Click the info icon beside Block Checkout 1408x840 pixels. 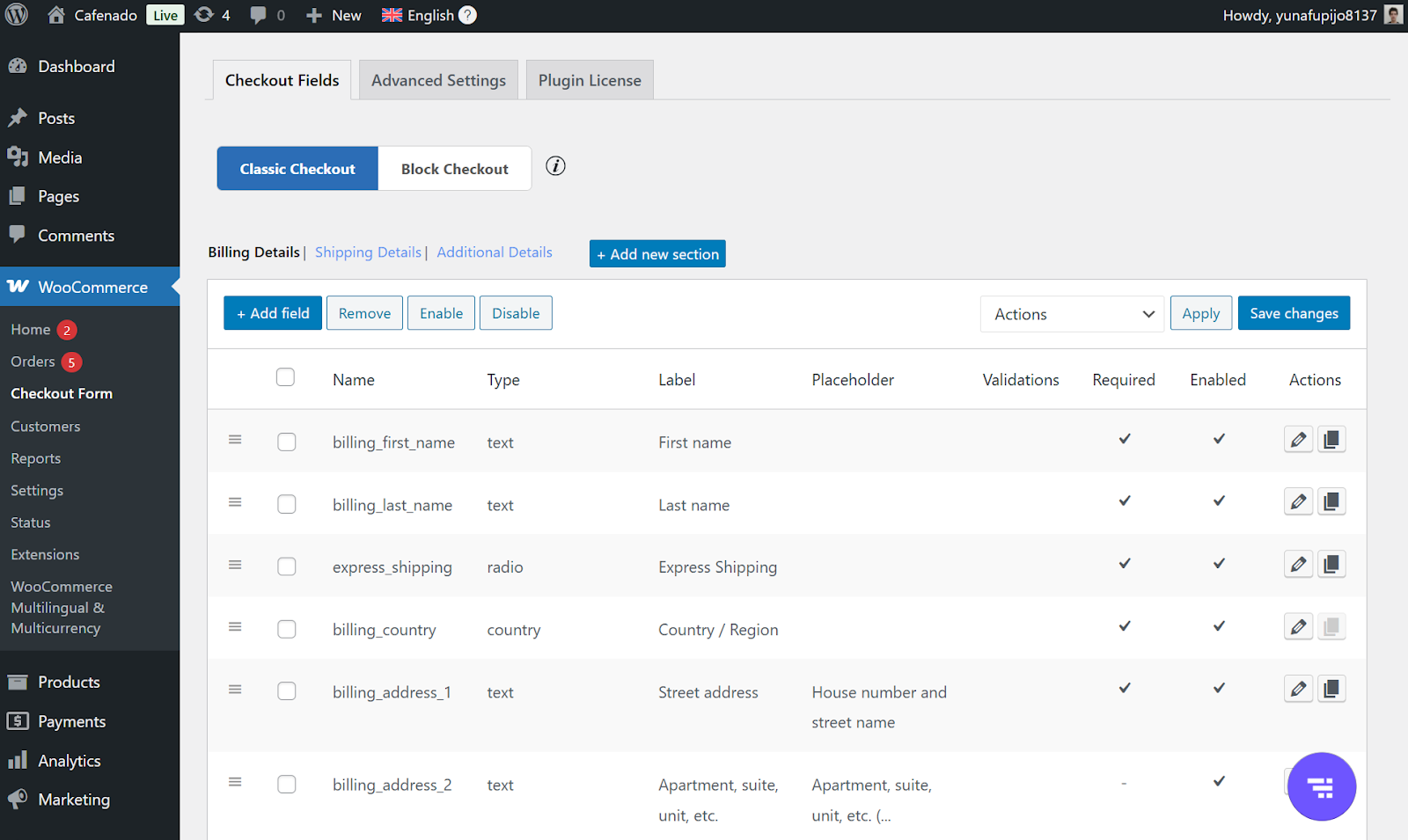click(x=555, y=166)
